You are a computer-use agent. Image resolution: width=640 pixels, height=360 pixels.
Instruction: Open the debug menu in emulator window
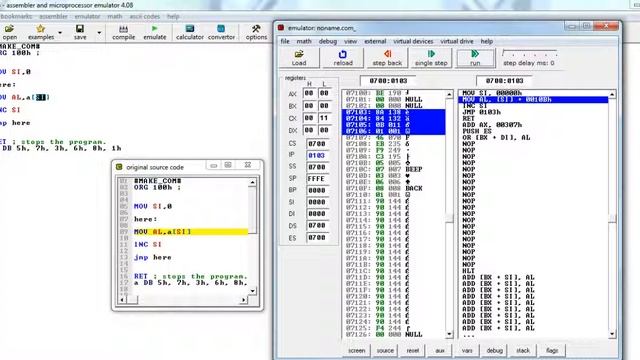(328, 41)
